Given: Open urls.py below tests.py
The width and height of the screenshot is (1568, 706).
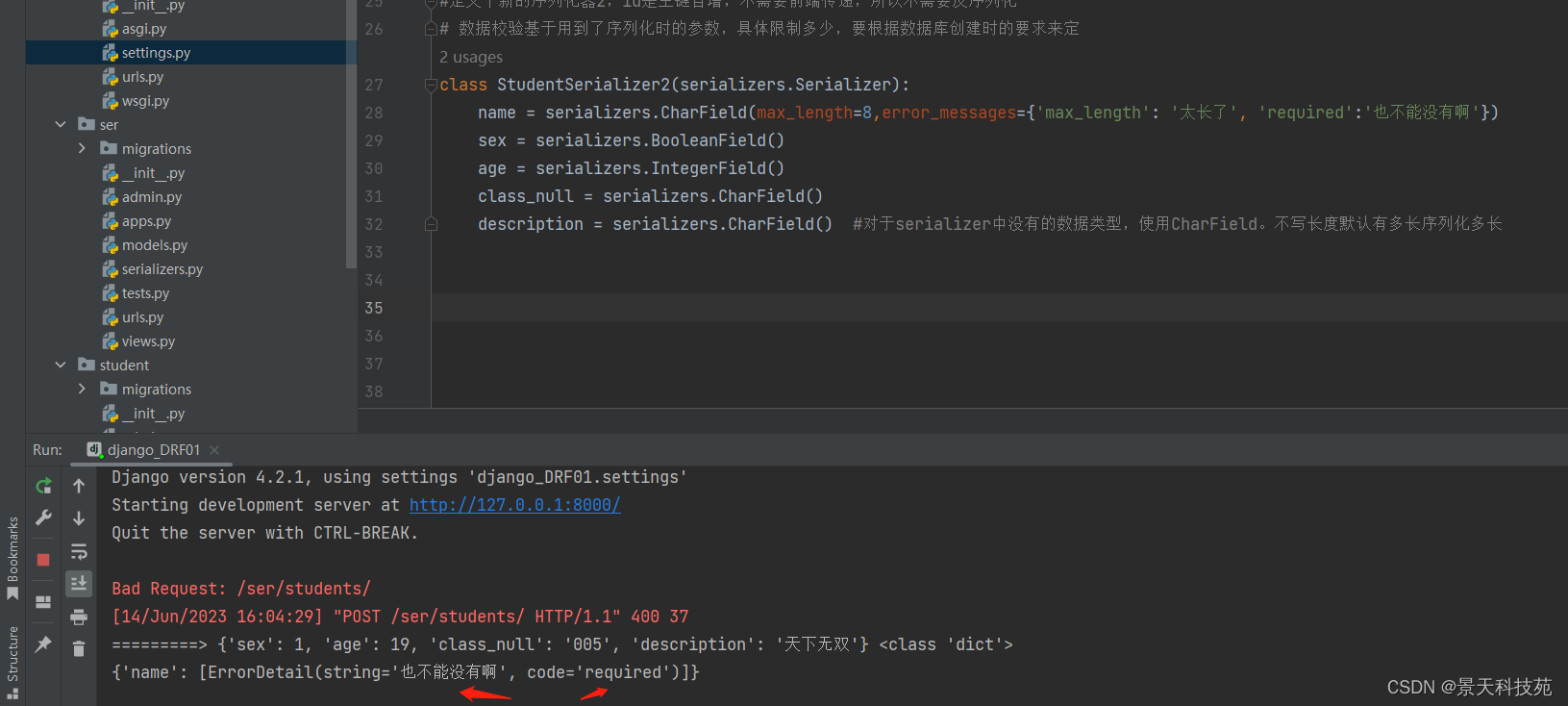Looking at the screenshot, I should (142, 317).
